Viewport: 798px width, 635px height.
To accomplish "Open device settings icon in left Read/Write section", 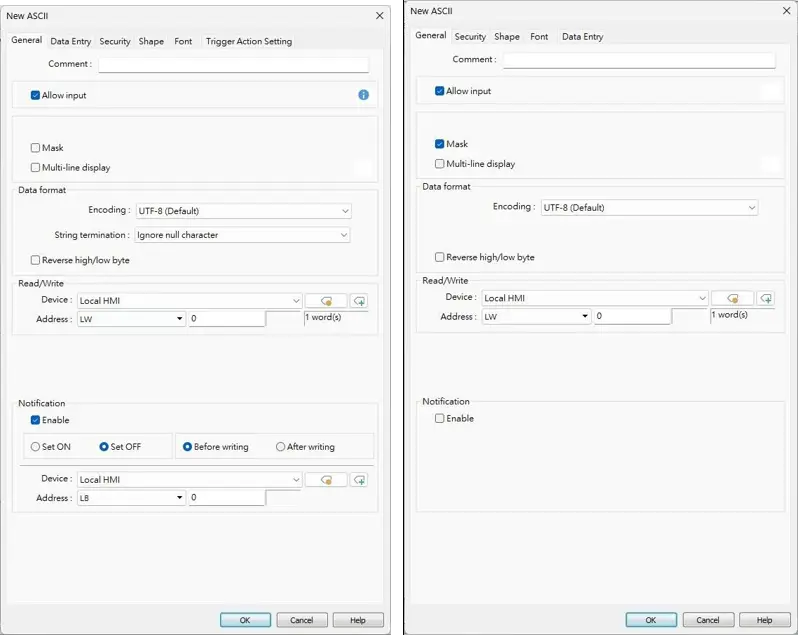I will point(326,301).
